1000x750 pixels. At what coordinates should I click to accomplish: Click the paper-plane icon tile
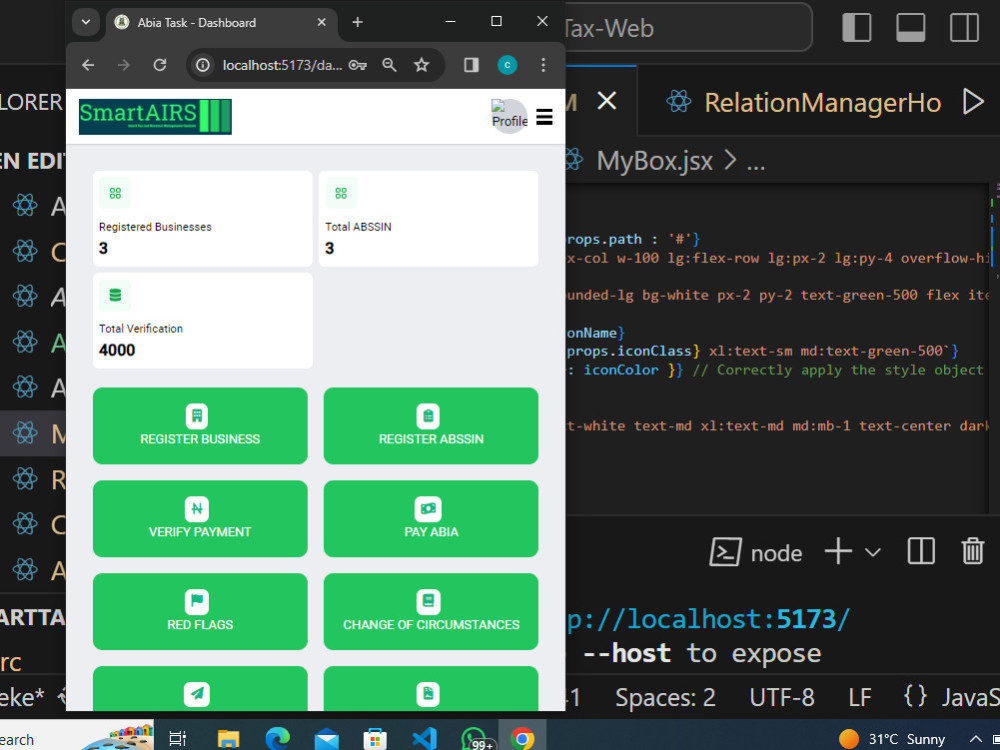pyautogui.click(x=200, y=689)
